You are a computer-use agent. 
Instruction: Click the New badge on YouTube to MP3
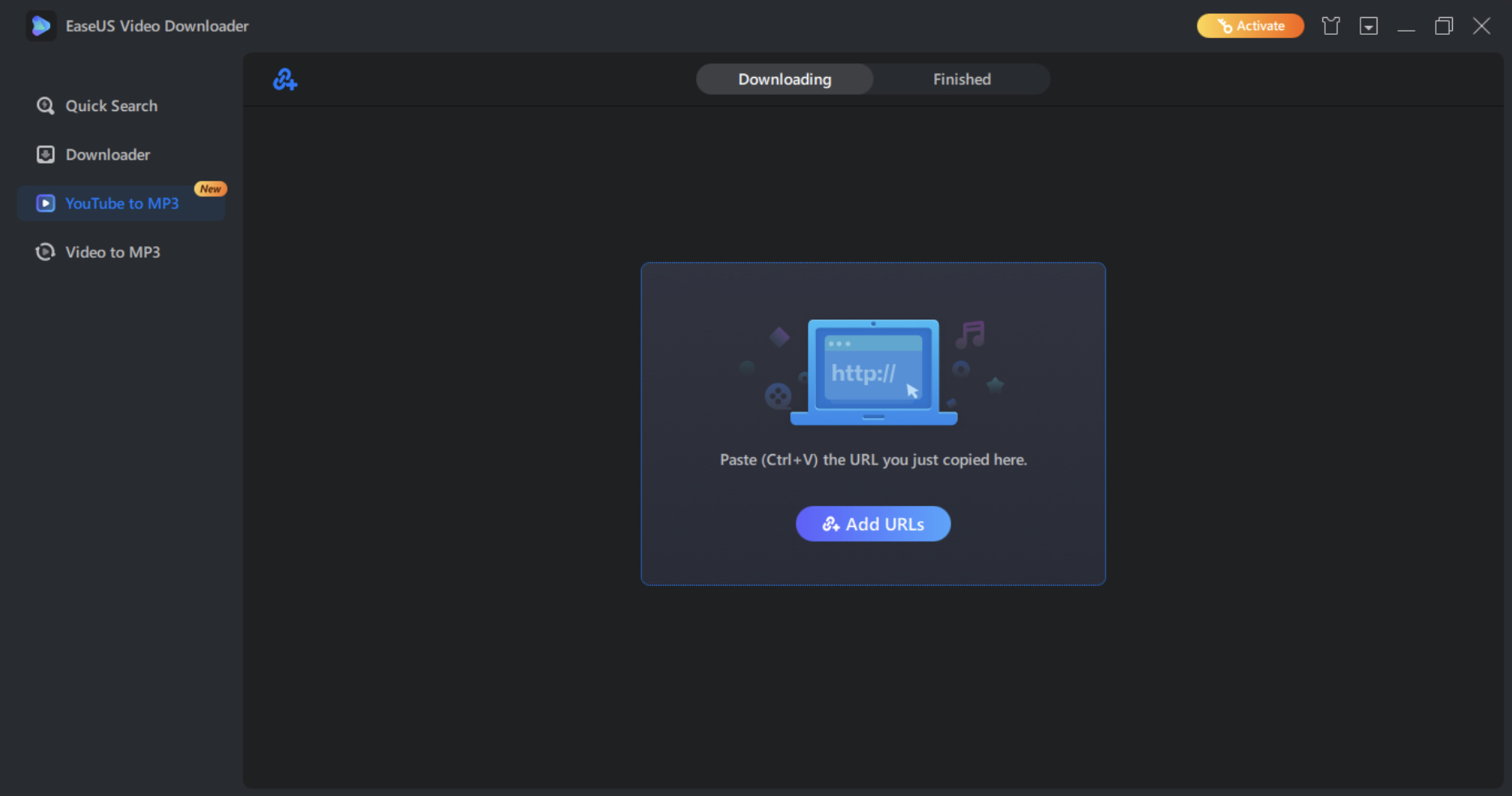pos(211,189)
